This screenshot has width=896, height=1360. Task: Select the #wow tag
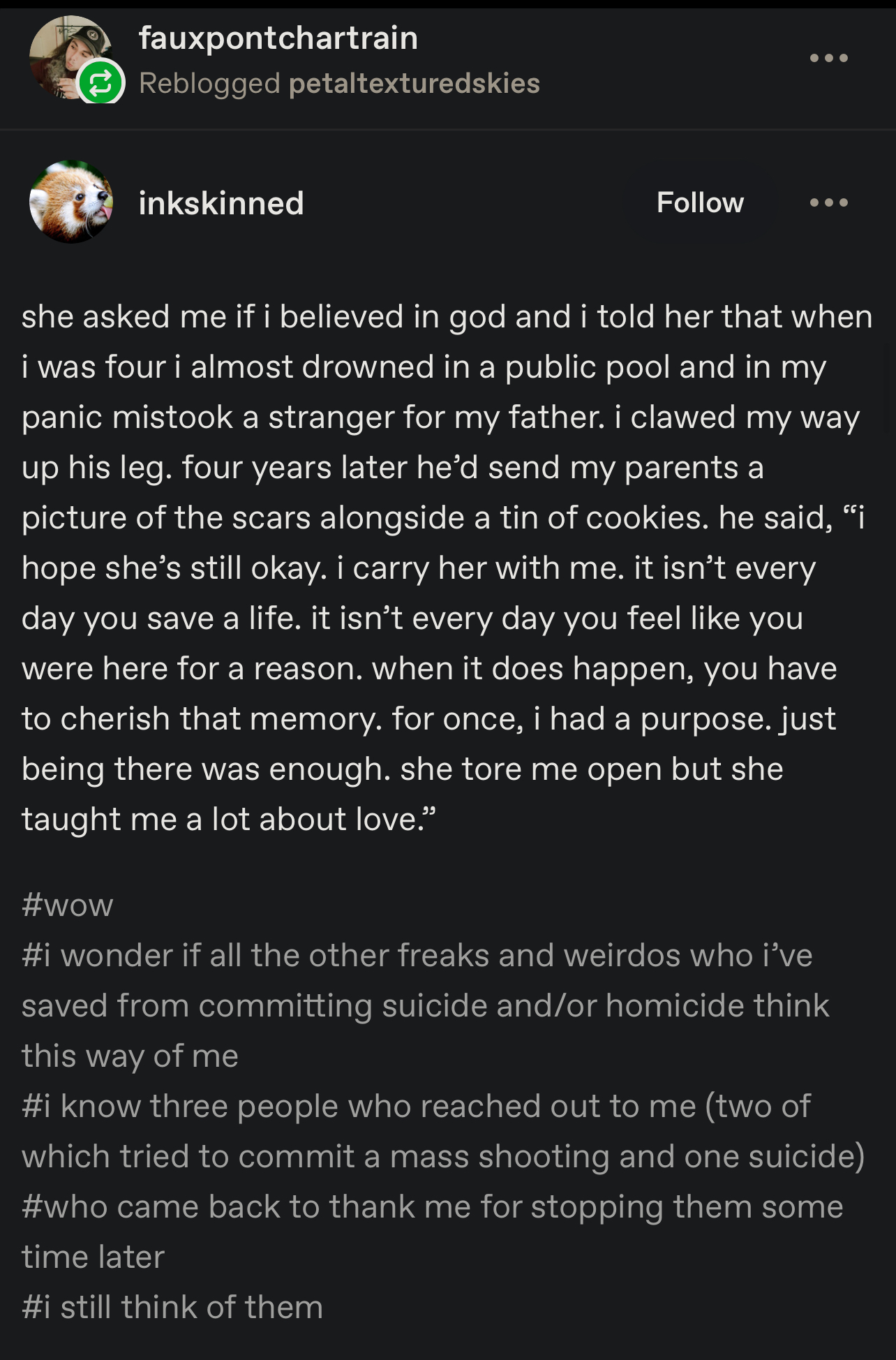point(67,906)
